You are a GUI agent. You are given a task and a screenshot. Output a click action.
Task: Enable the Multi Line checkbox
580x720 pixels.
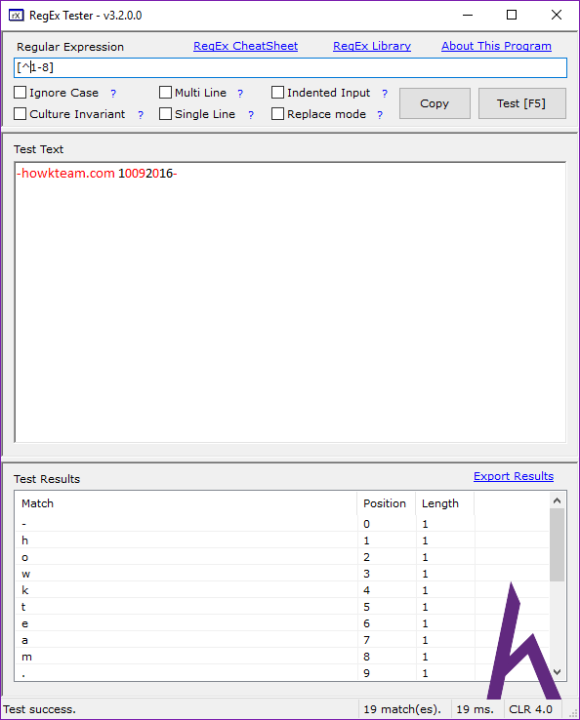(165, 93)
